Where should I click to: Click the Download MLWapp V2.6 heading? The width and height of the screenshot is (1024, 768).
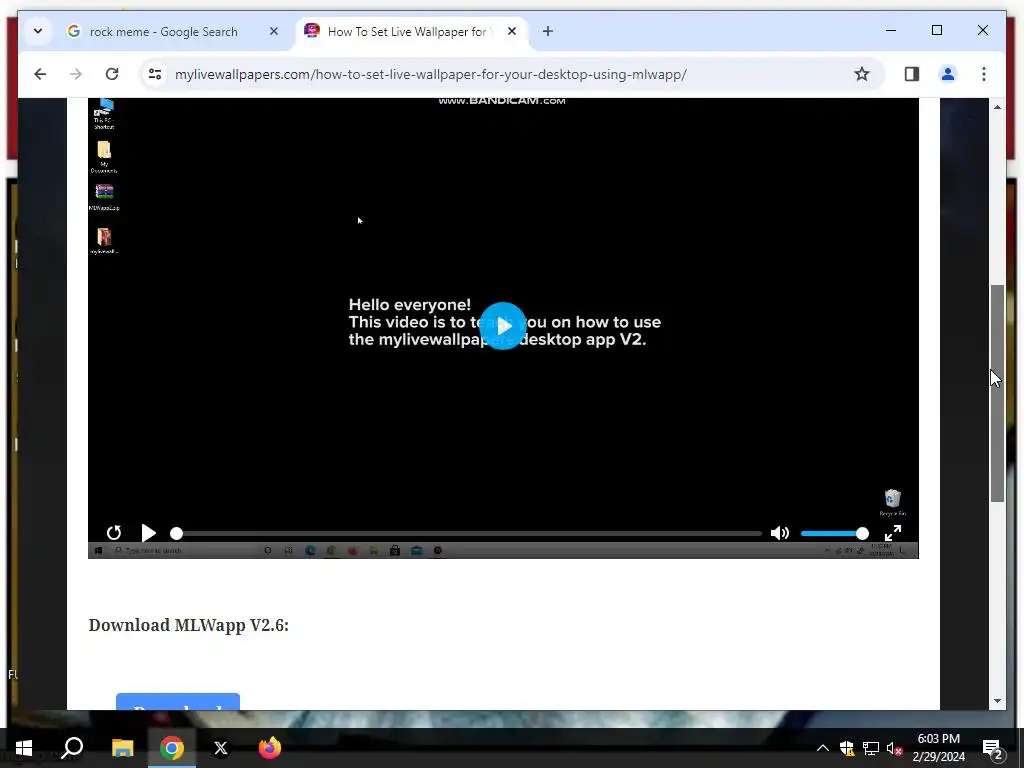(189, 625)
